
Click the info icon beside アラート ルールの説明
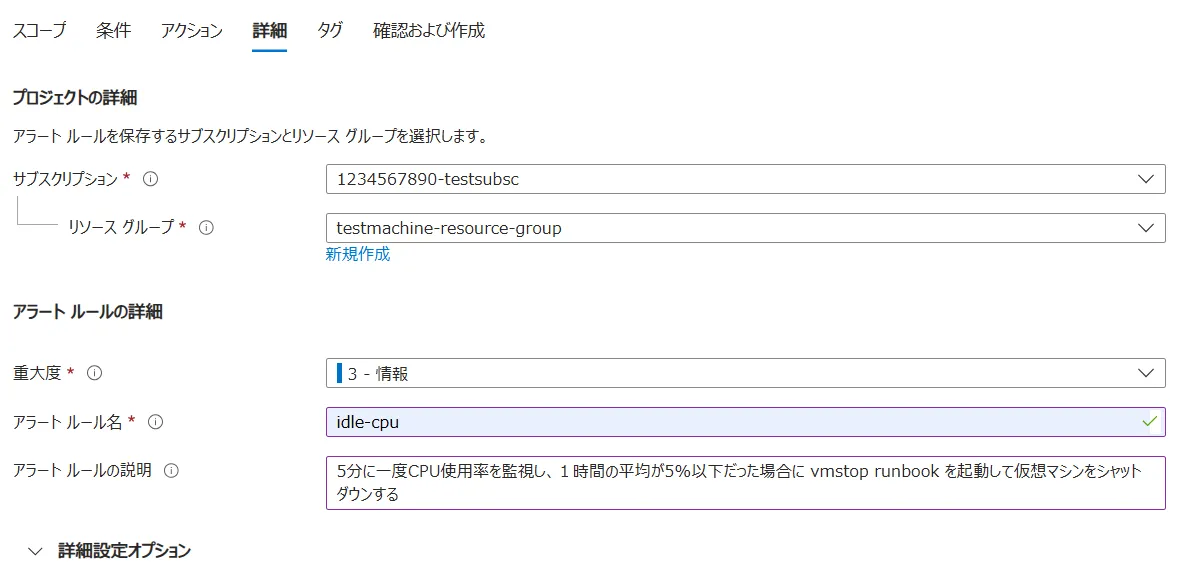click(171, 470)
